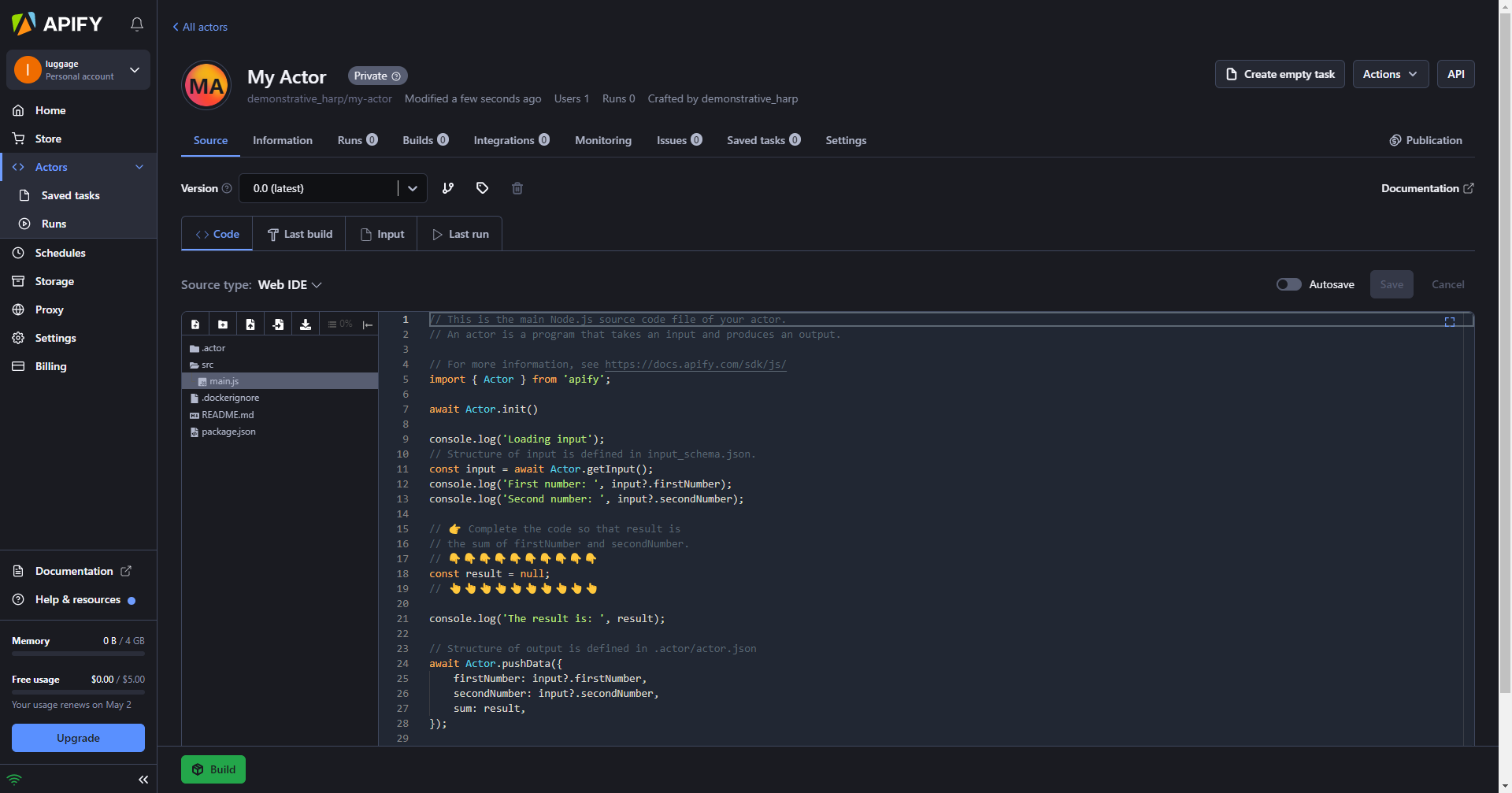This screenshot has width=1512, height=793.
Task: Open the notifications bell
Action: tap(137, 24)
